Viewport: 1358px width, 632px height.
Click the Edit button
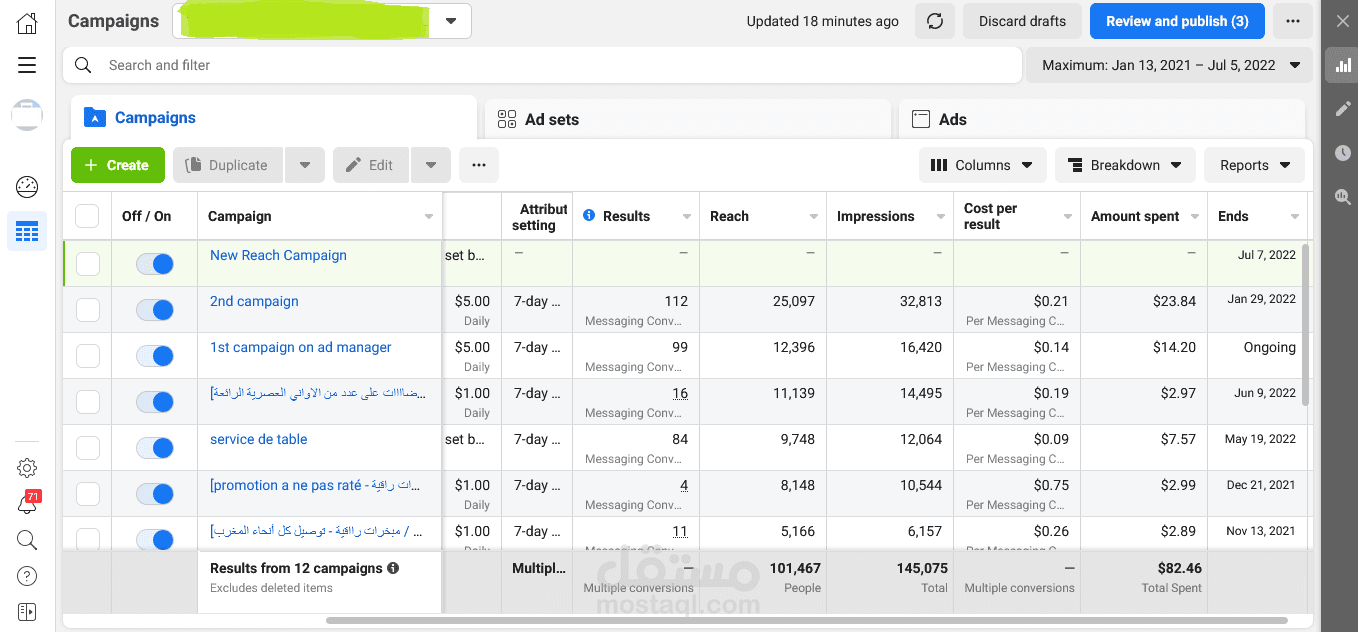click(371, 165)
